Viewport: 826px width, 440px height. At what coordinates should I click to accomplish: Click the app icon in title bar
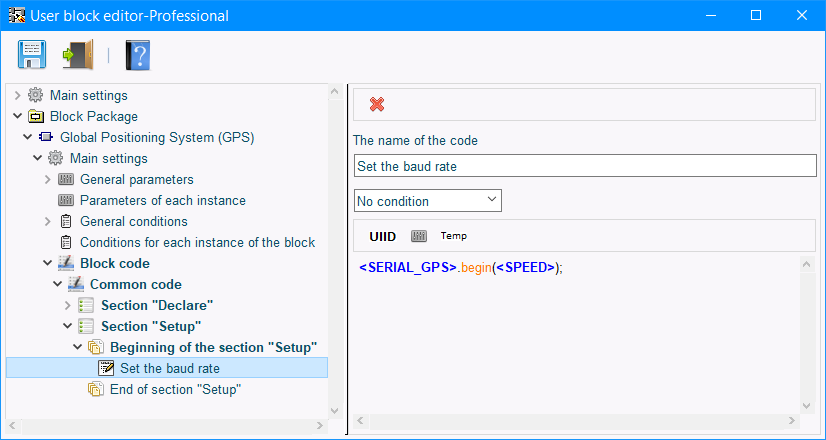[x=17, y=15]
